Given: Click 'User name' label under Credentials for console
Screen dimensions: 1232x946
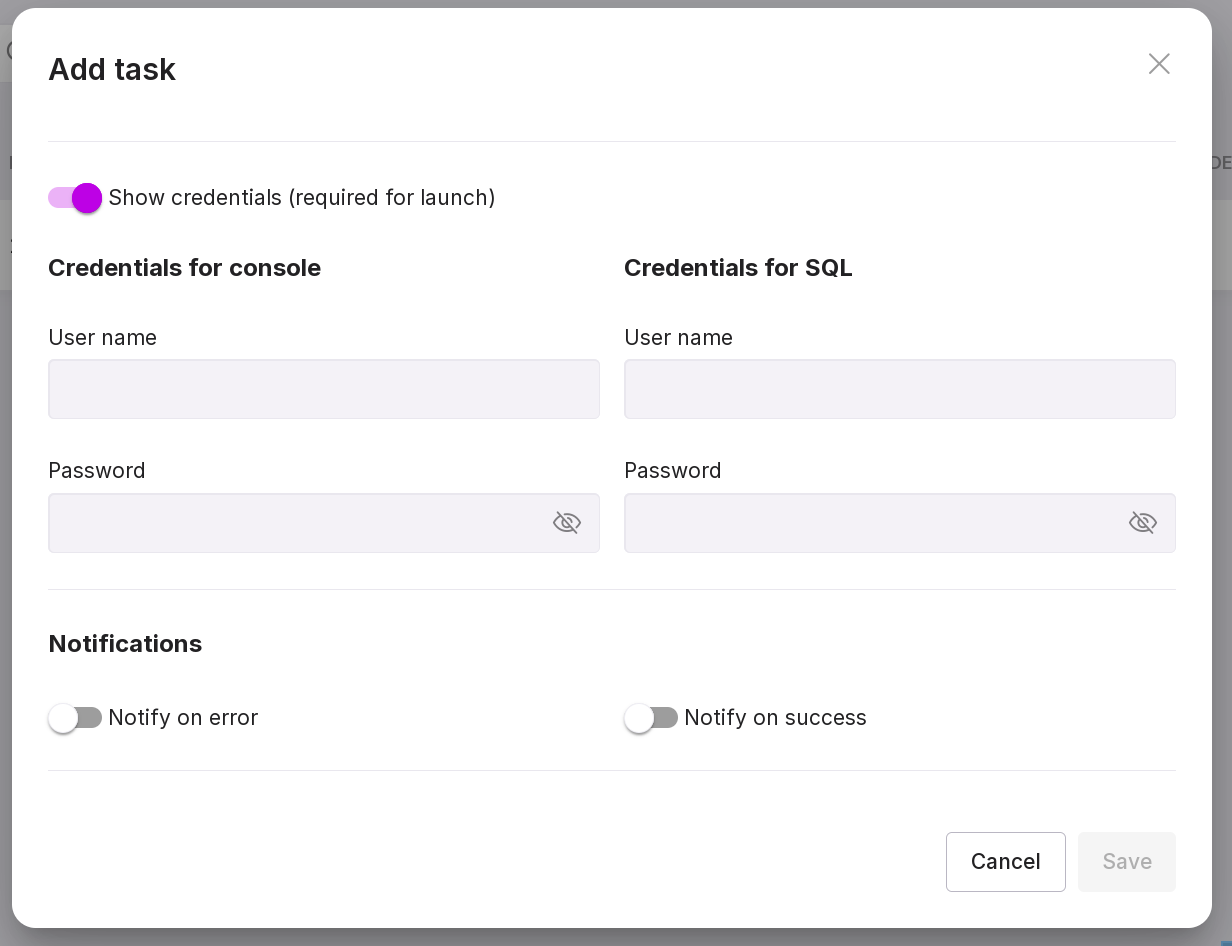Looking at the screenshot, I should (102, 338).
